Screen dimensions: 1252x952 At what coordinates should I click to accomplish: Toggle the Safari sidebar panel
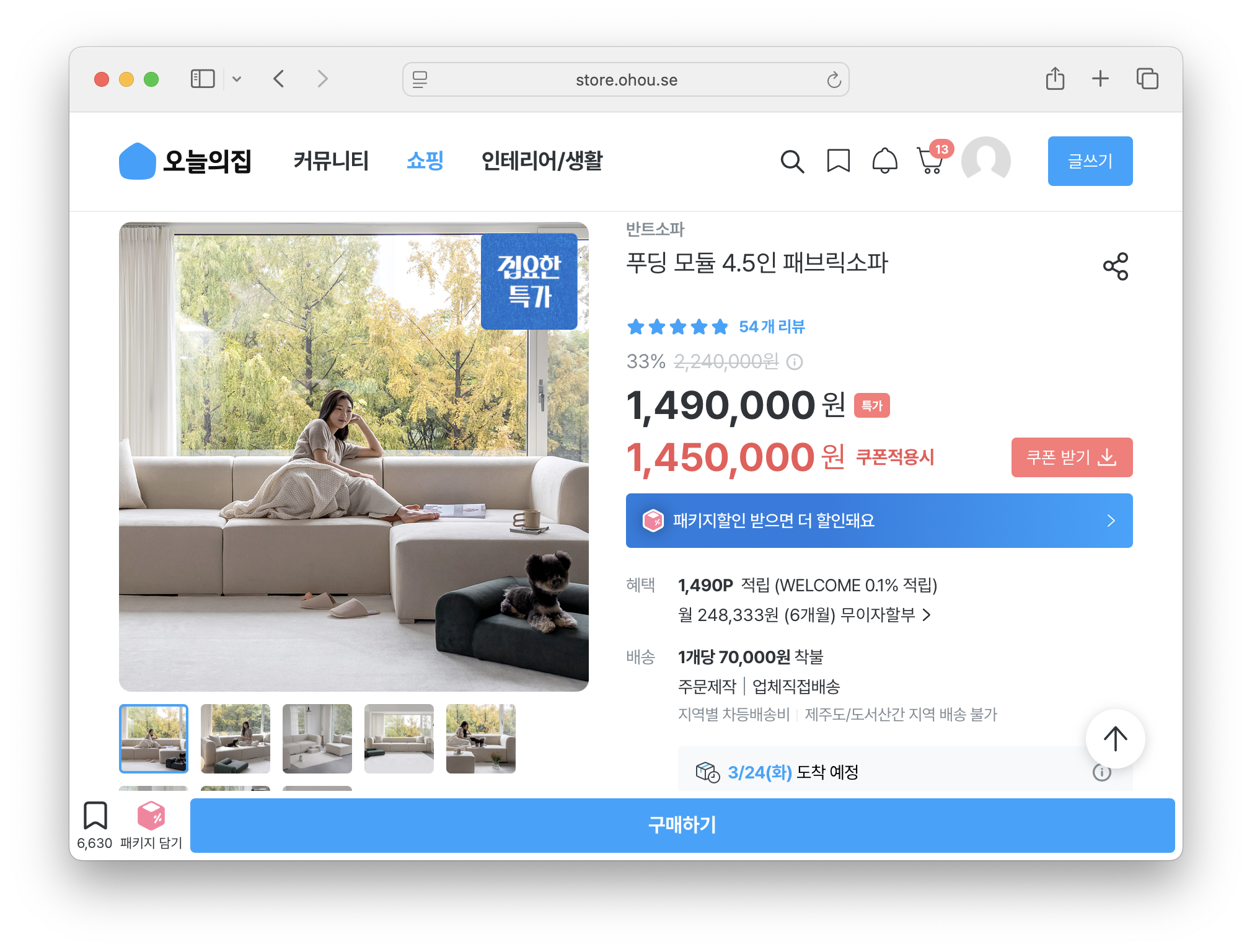point(202,79)
